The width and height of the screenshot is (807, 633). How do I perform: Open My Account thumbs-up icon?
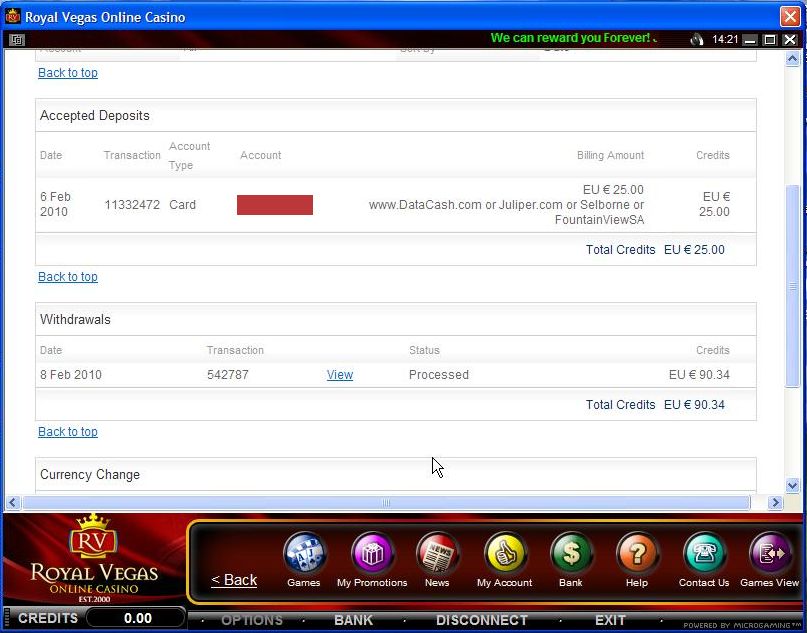point(505,554)
